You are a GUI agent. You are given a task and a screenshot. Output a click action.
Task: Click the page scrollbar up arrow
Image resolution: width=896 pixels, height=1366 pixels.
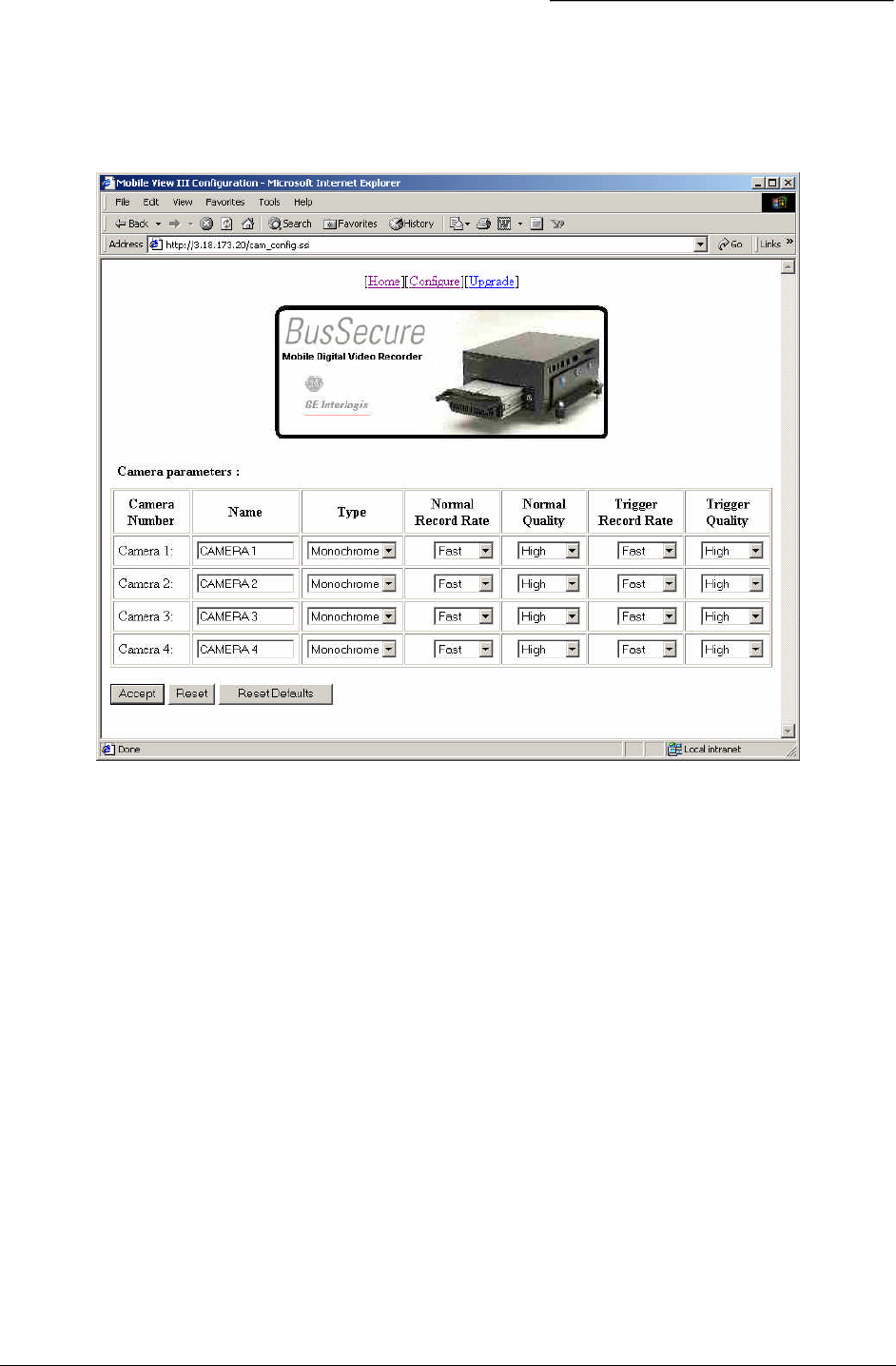tap(788, 267)
